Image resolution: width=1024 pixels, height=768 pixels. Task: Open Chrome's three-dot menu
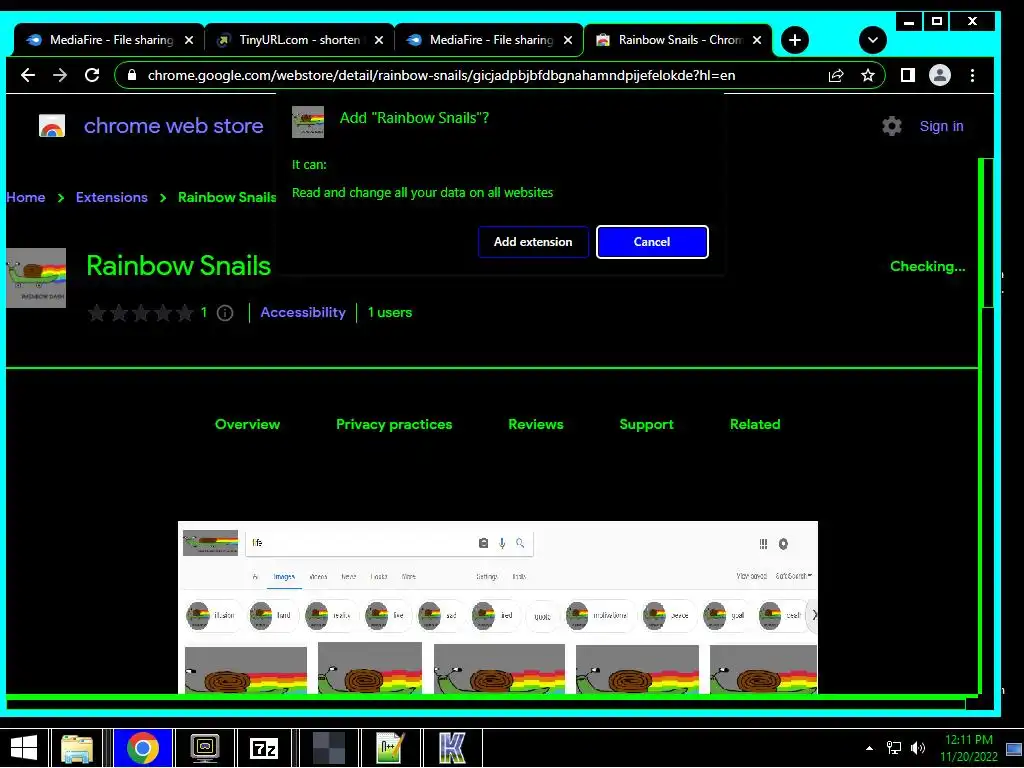pyautogui.click(x=972, y=75)
